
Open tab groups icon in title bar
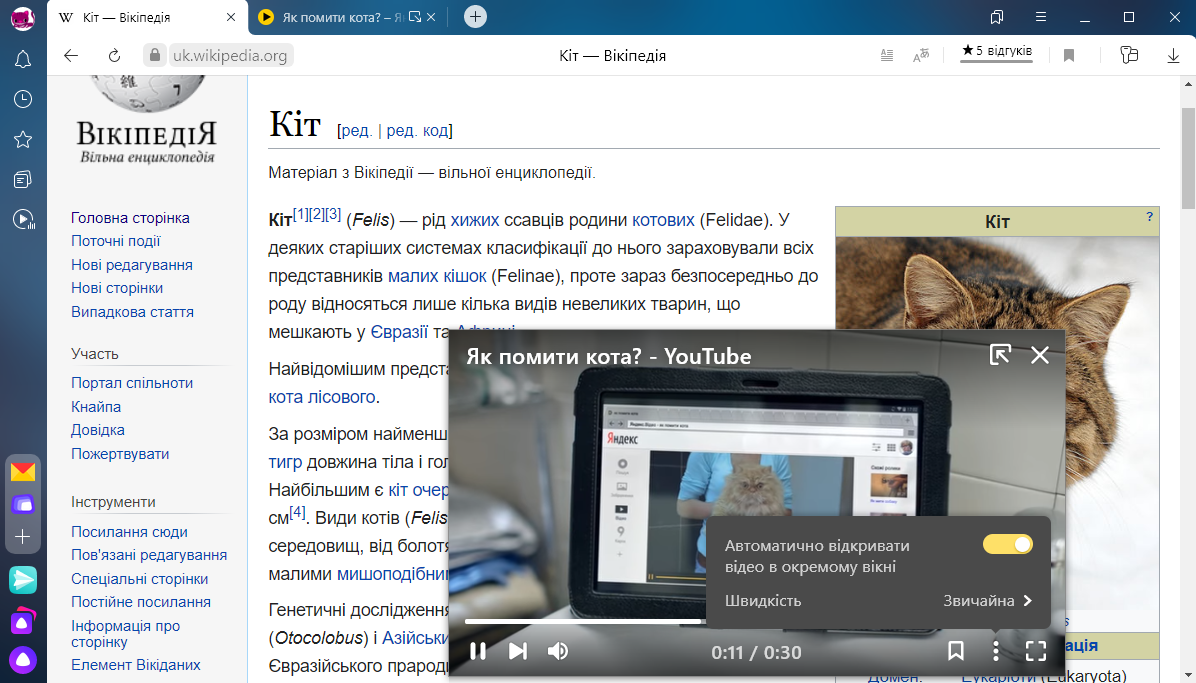997,17
